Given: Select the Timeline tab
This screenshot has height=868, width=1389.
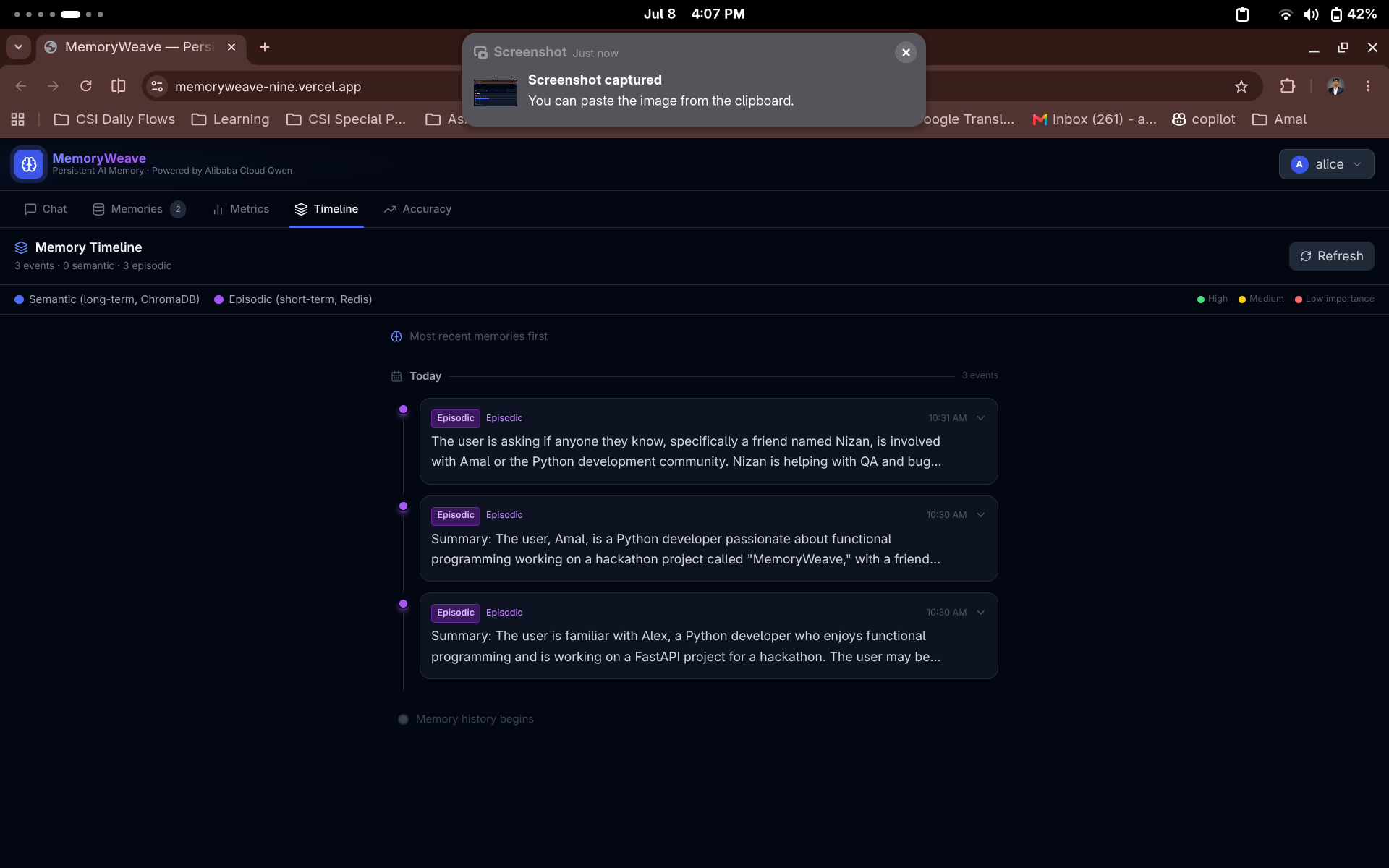Looking at the screenshot, I should (326, 209).
